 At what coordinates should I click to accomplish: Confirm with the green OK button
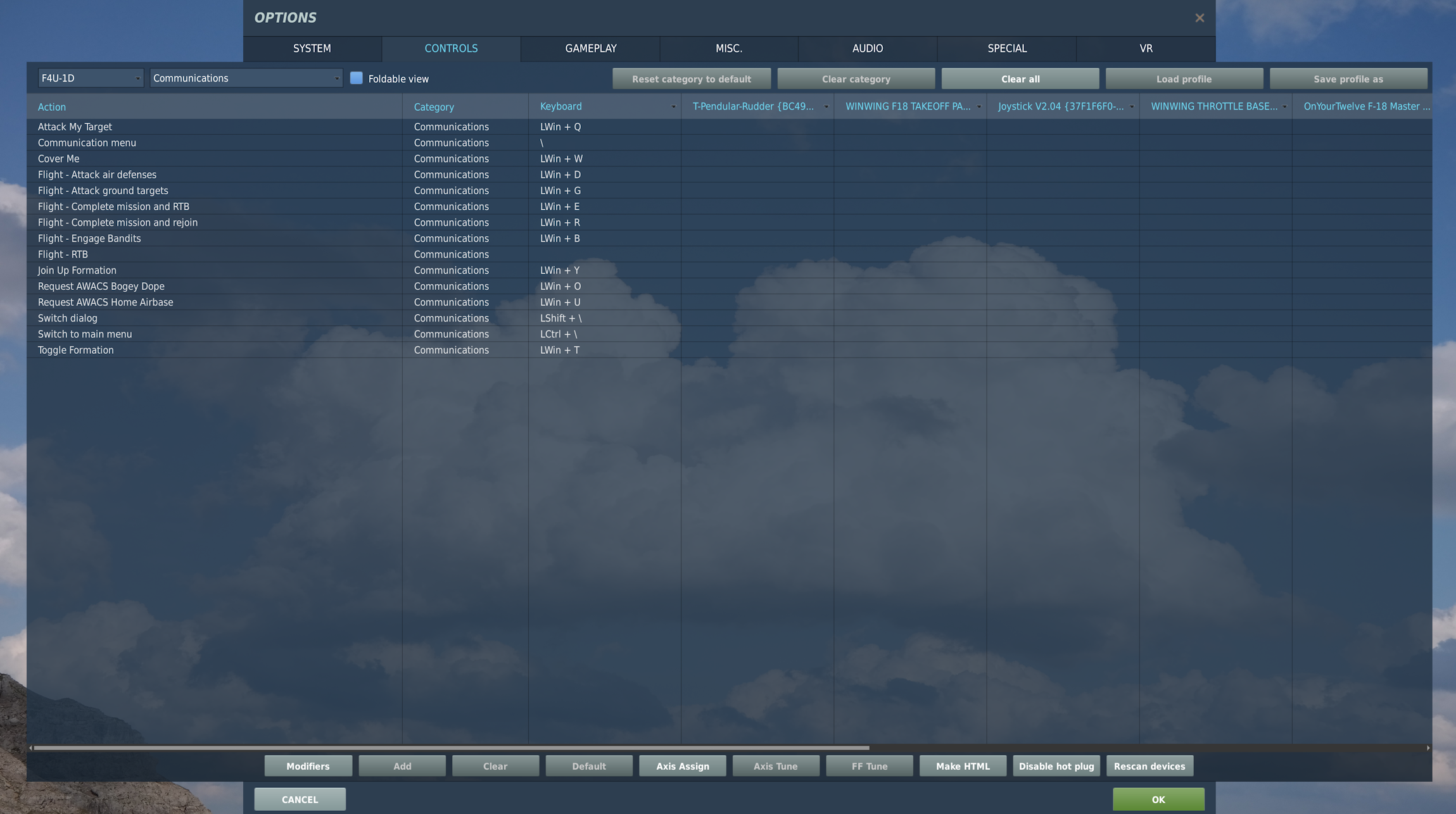[x=1158, y=799]
